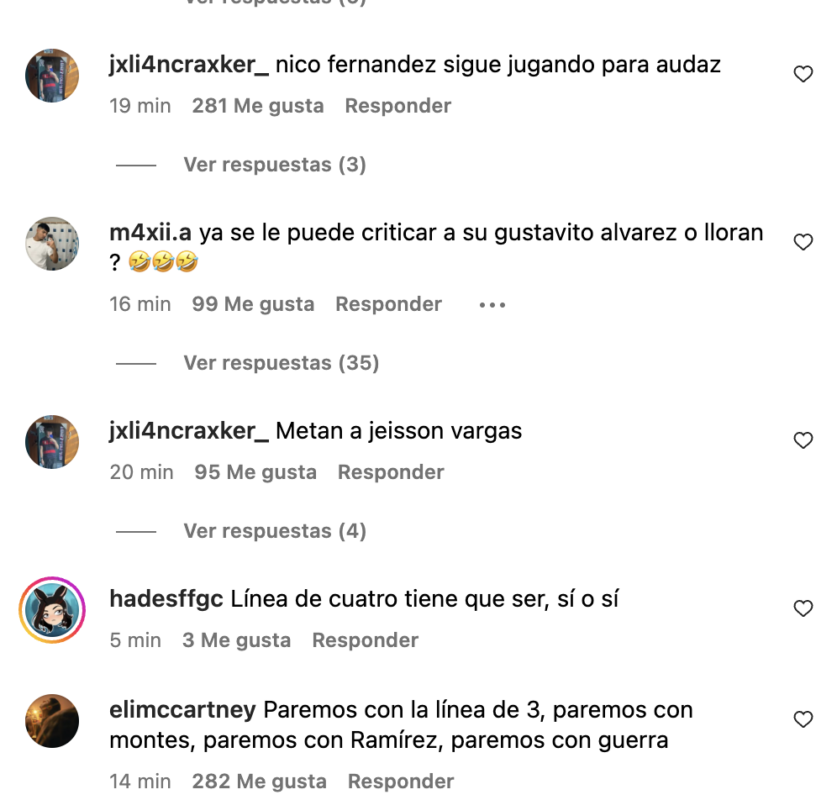Image resolution: width=837 pixels, height=800 pixels.
Task: Reply to nico fernandez comment
Action: pos(398,106)
